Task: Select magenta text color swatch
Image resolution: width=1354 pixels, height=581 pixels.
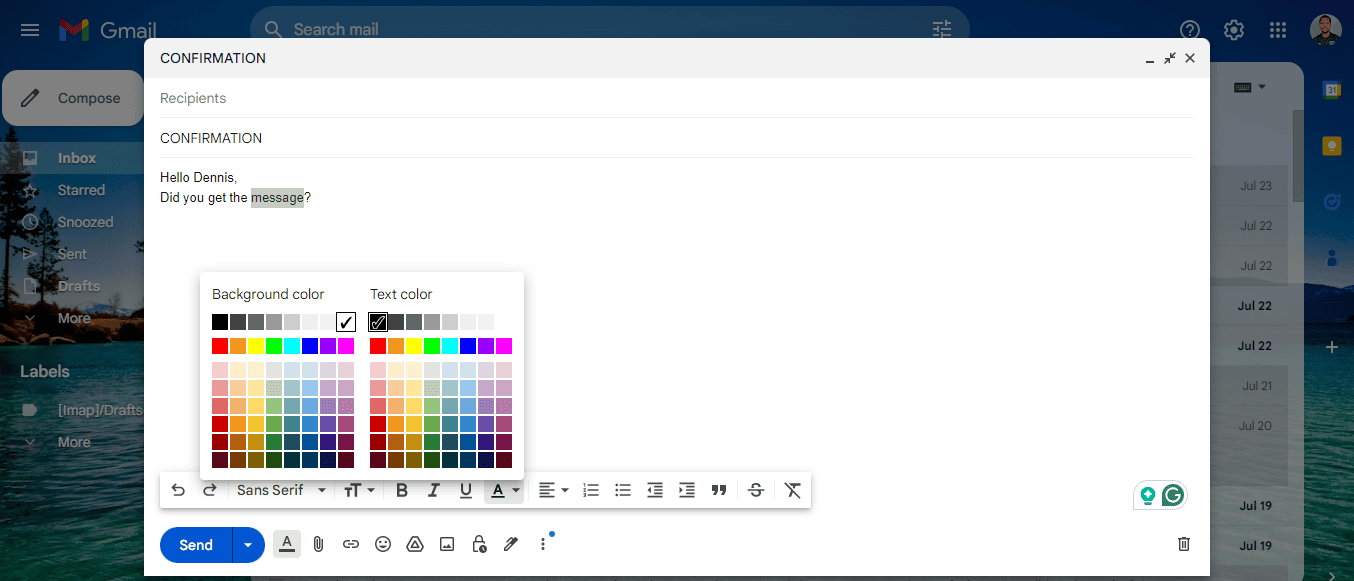Action: pyautogui.click(x=504, y=346)
